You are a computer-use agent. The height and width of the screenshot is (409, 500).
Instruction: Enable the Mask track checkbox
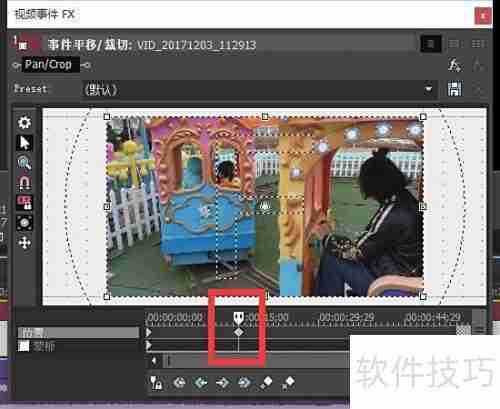click(x=24, y=346)
